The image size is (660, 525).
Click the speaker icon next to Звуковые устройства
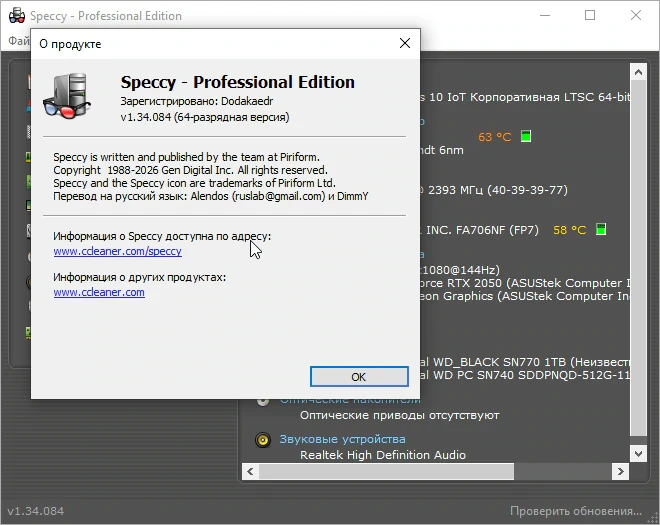(263, 440)
